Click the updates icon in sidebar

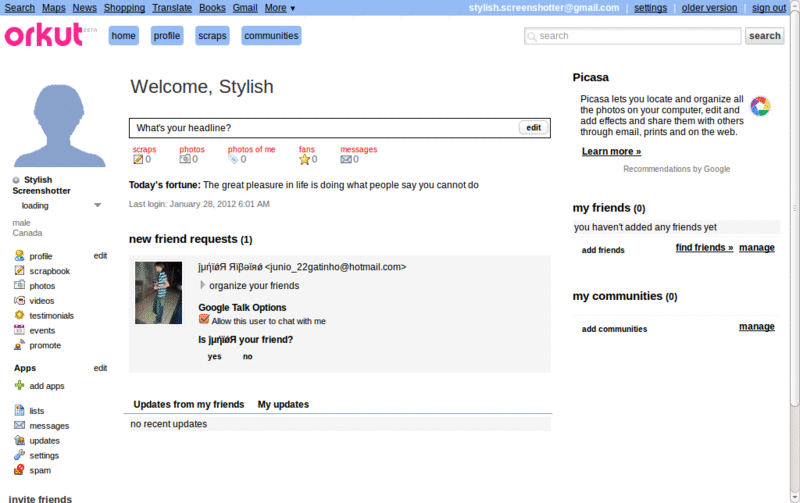point(19,440)
